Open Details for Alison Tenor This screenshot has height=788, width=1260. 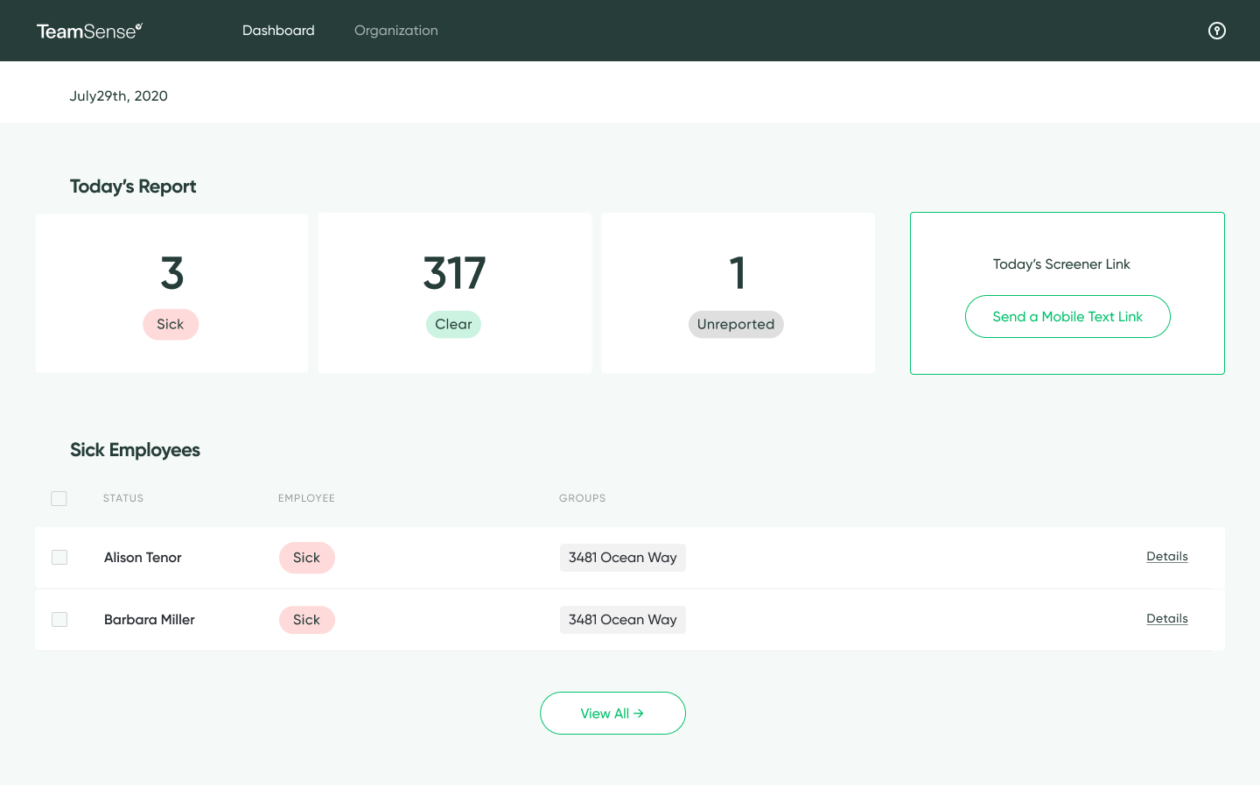(x=1167, y=557)
